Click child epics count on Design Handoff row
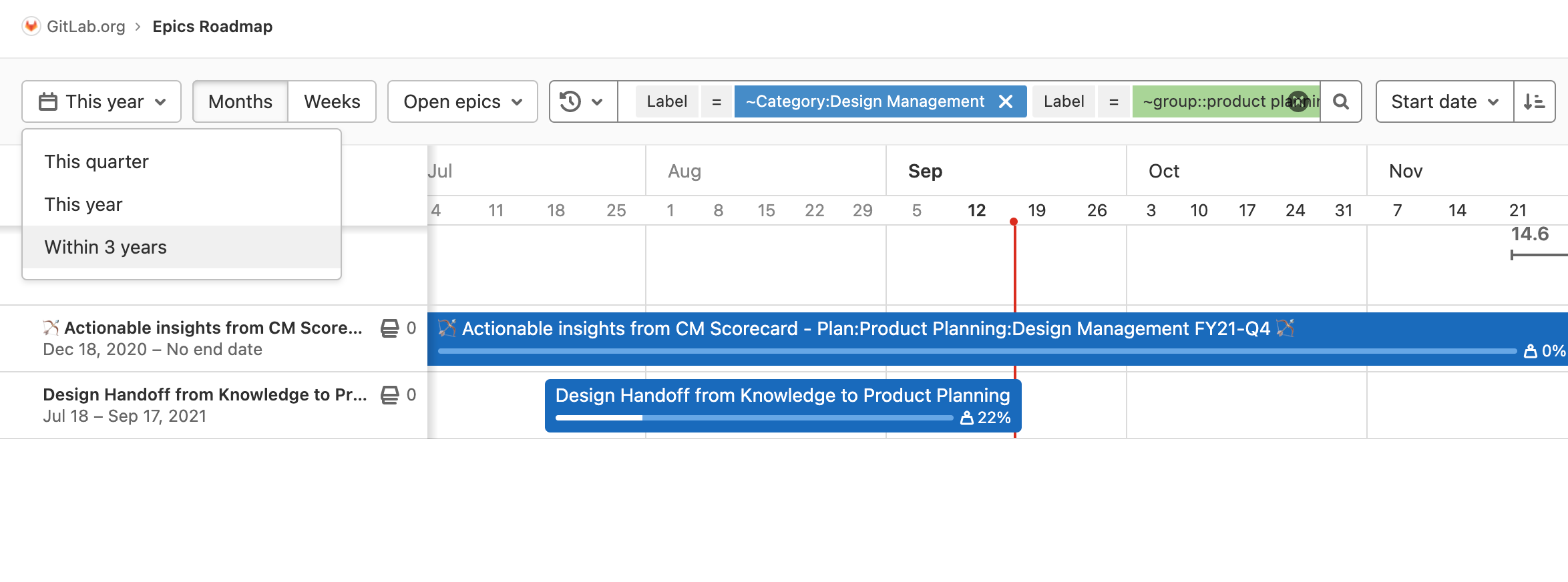Image resolution: width=1568 pixels, height=582 pixels. [x=413, y=394]
